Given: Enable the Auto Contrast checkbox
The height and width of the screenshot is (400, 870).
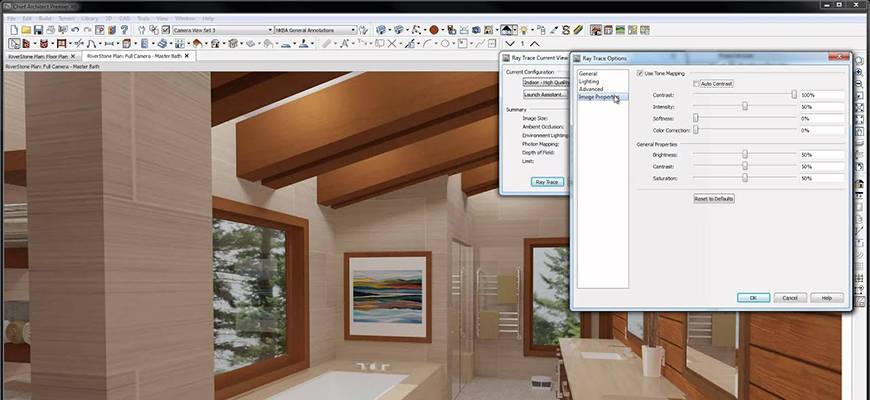Looking at the screenshot, I should (x=697, y=83).
